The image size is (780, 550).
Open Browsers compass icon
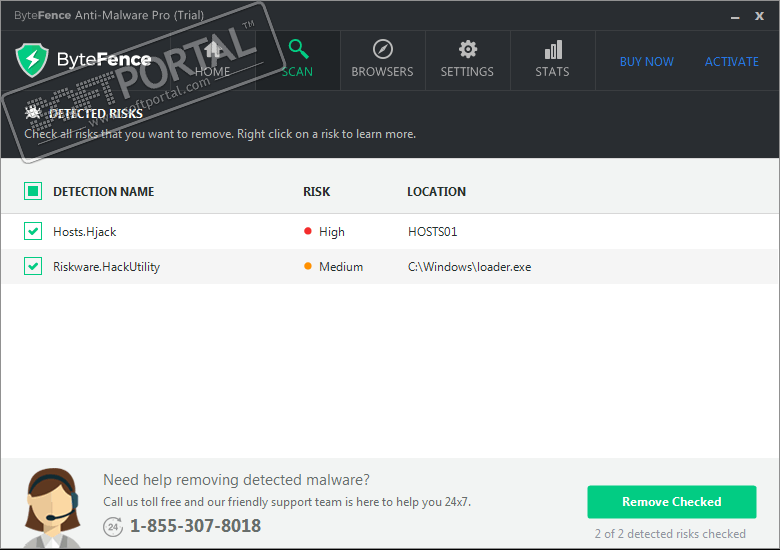[383, 49]
